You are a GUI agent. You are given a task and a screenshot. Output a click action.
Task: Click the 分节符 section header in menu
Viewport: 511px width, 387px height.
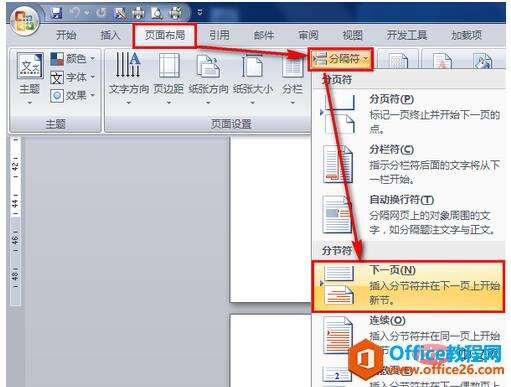tap(337, 250)
